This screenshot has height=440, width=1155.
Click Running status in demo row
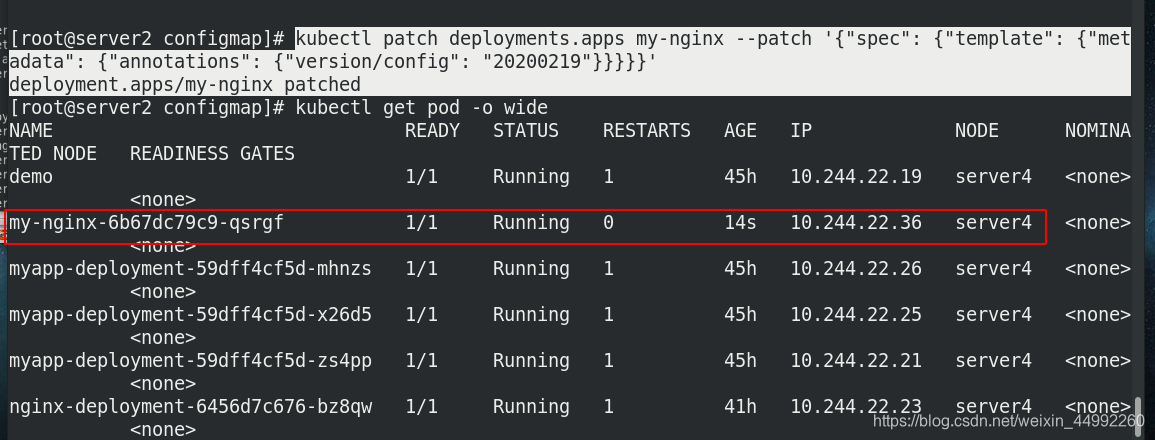click(531, 177)
